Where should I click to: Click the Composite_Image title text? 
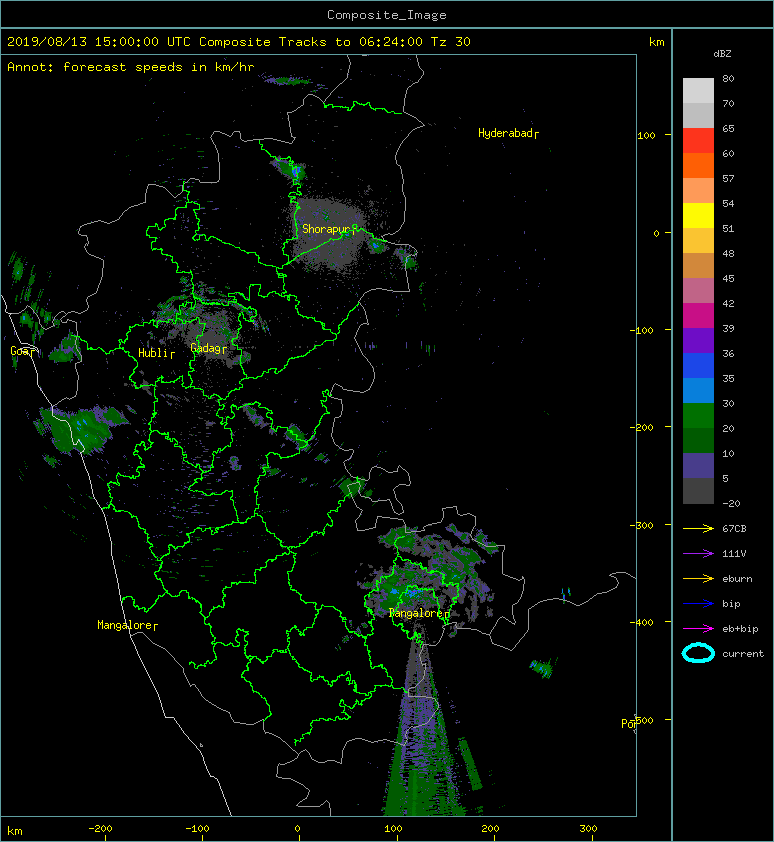click(x=387, y=15)
